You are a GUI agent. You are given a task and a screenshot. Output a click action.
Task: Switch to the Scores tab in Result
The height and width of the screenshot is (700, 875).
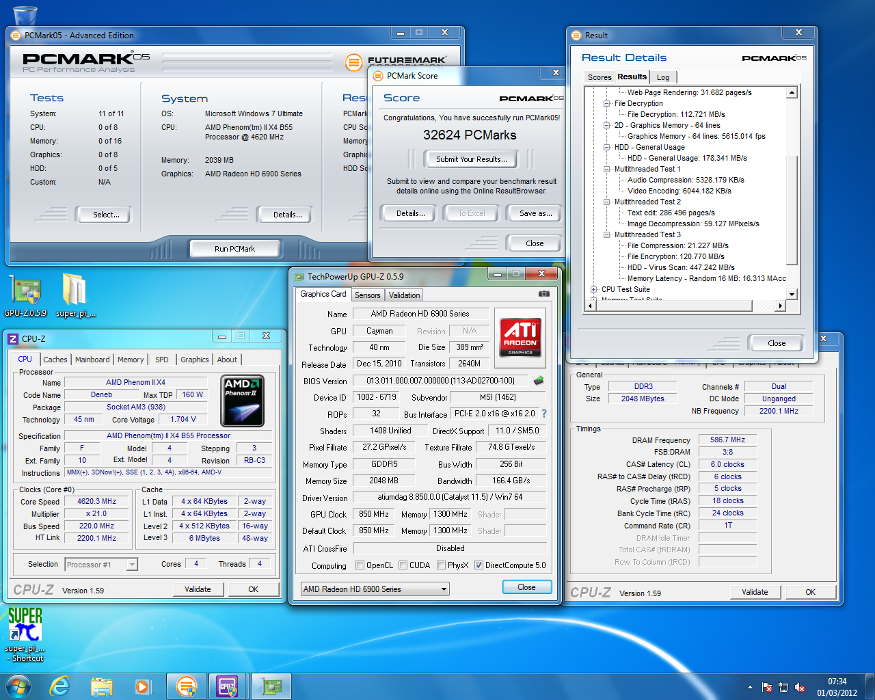(x=599, y=77)
